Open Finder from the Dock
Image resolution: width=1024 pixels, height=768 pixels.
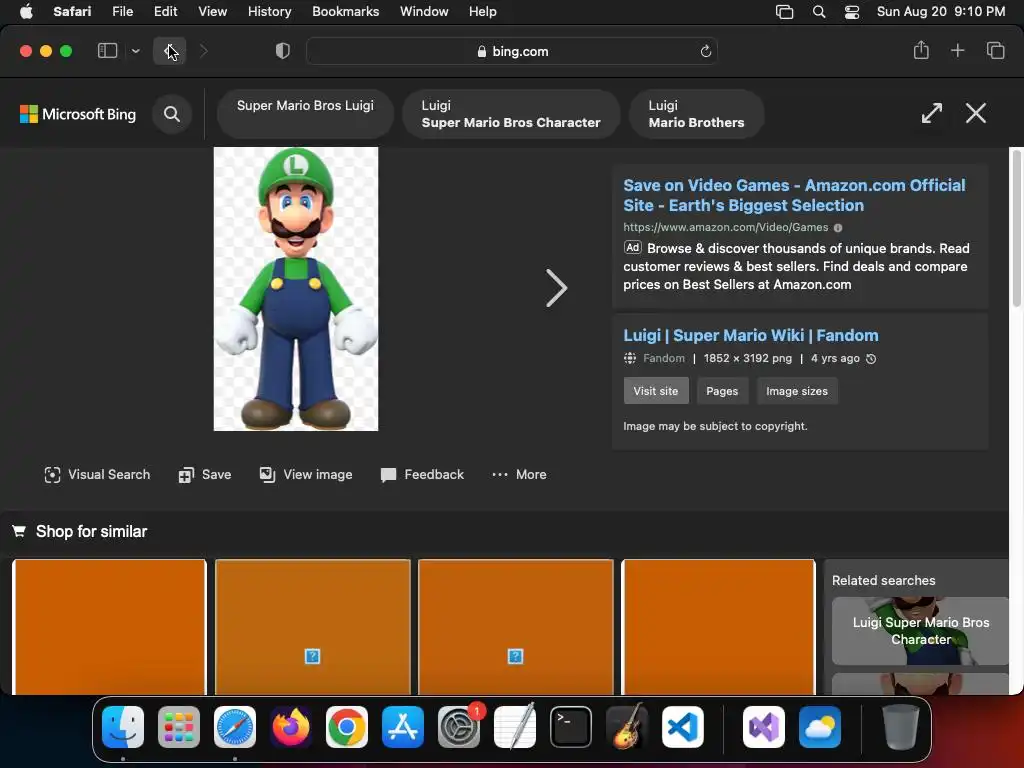click(x=123, y=727)
